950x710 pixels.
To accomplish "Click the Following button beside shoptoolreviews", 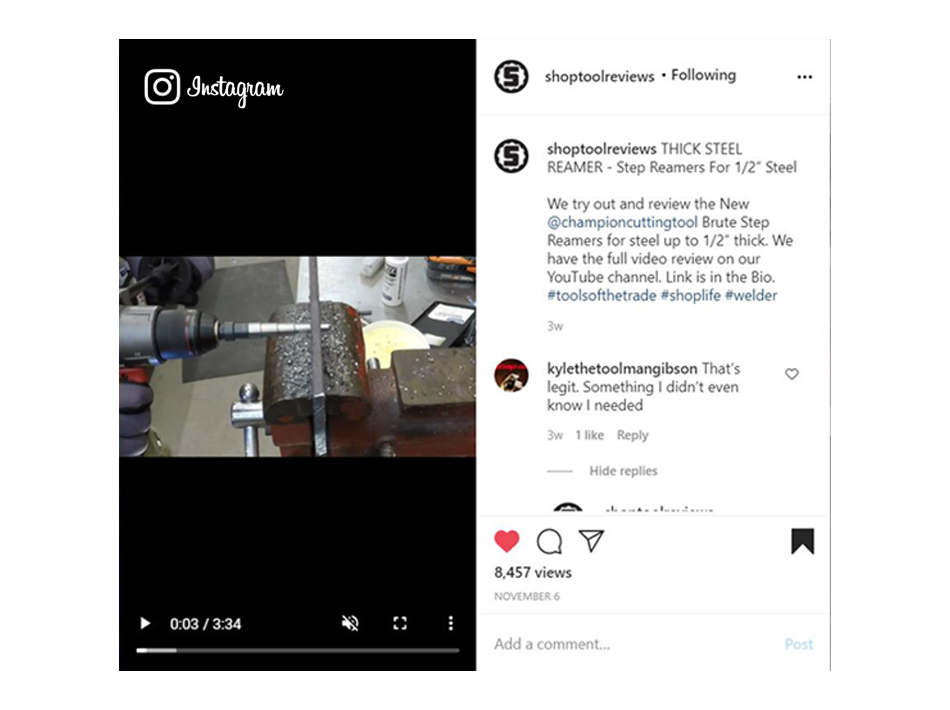I will click(x=703, y=75).
